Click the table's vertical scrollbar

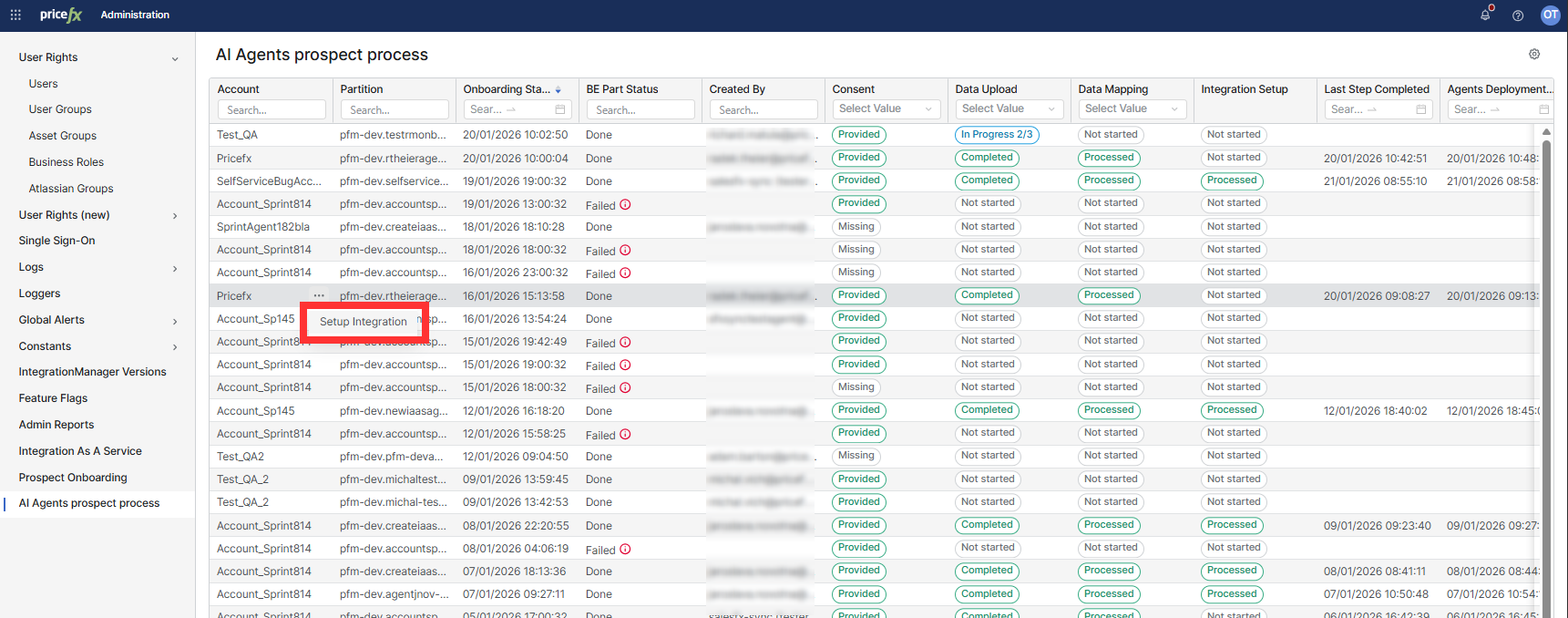point(1545,365)
